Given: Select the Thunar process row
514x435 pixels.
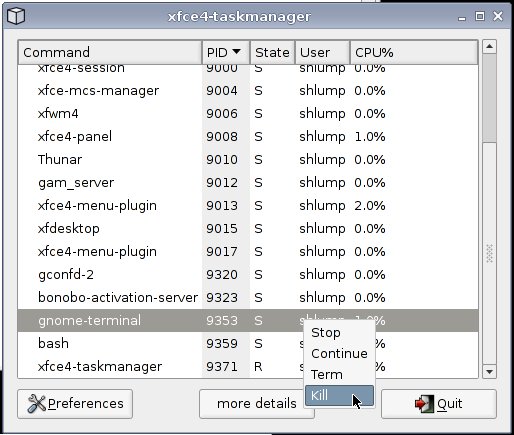Looking at the screenshot, I should pos(248,160).
